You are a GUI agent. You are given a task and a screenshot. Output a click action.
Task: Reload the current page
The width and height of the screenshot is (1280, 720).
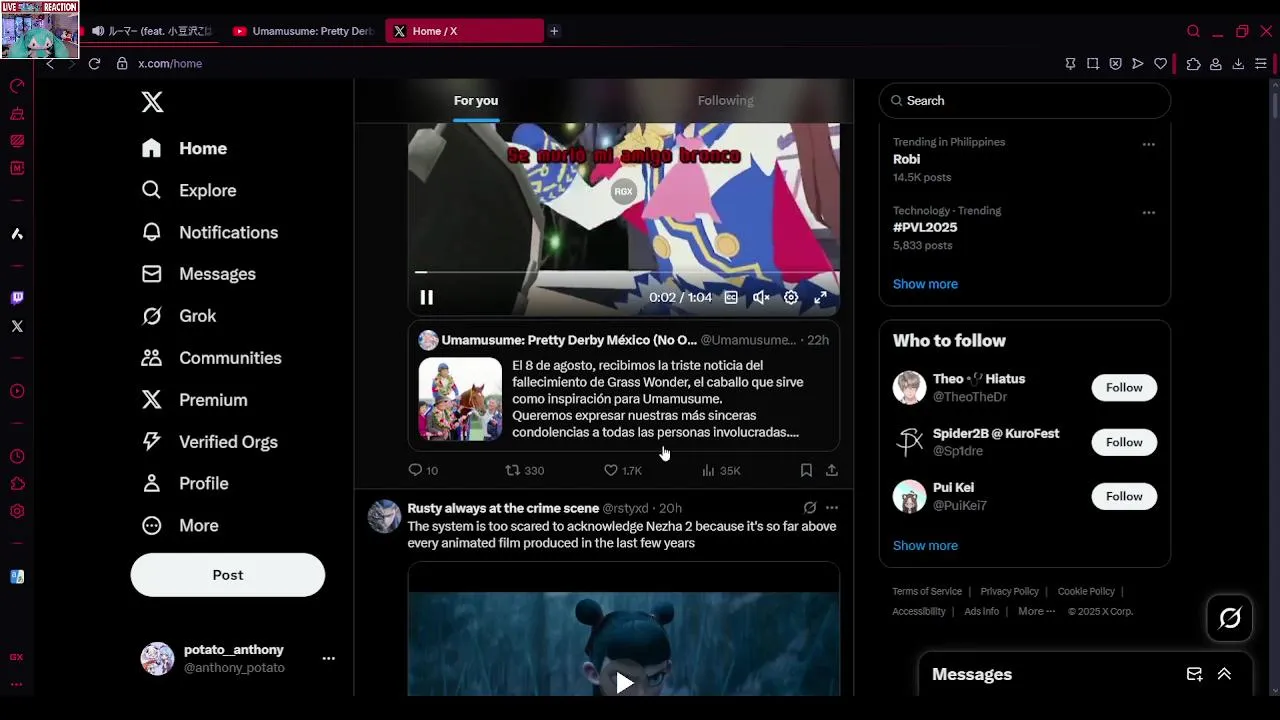coord(94,63)
